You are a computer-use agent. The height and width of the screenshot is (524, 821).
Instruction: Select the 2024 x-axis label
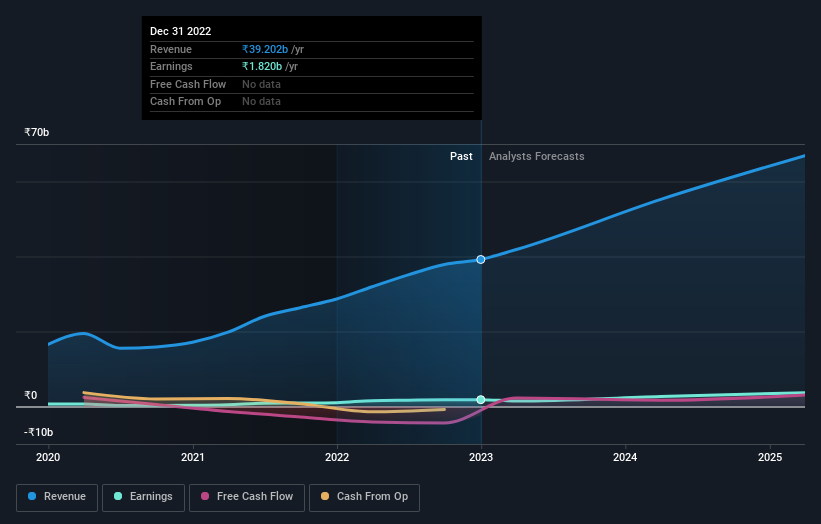click(625, 457)
